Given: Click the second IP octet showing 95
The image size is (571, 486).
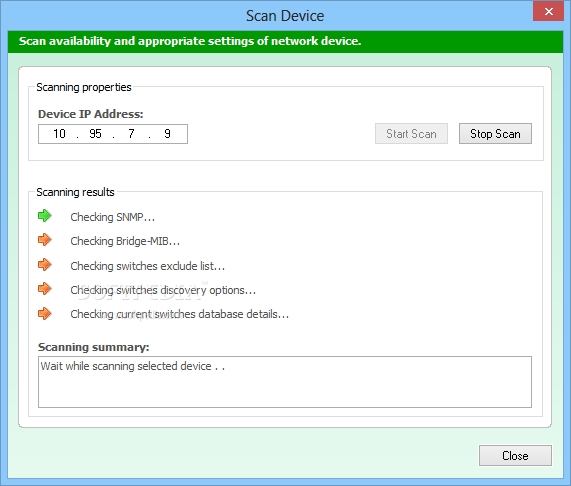Looking at the screenshot, I should (95, 134).
